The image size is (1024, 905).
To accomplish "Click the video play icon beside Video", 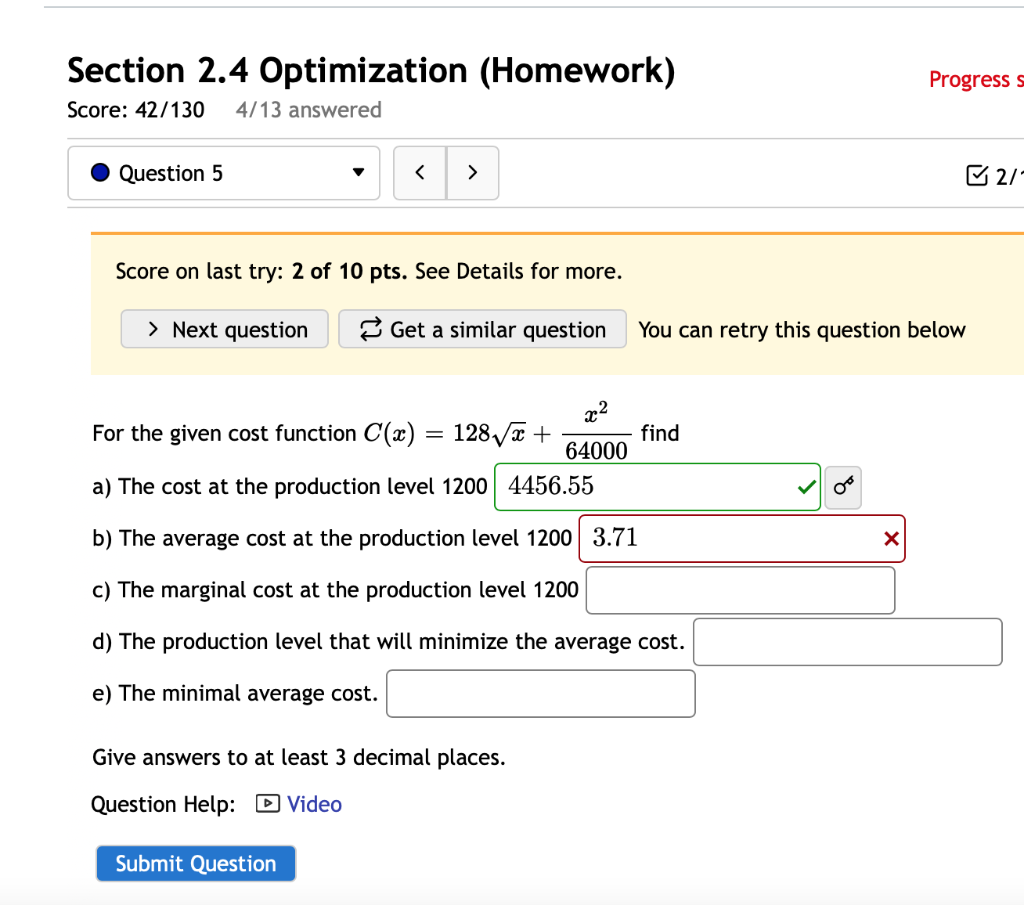I will [x=268, y=803].
